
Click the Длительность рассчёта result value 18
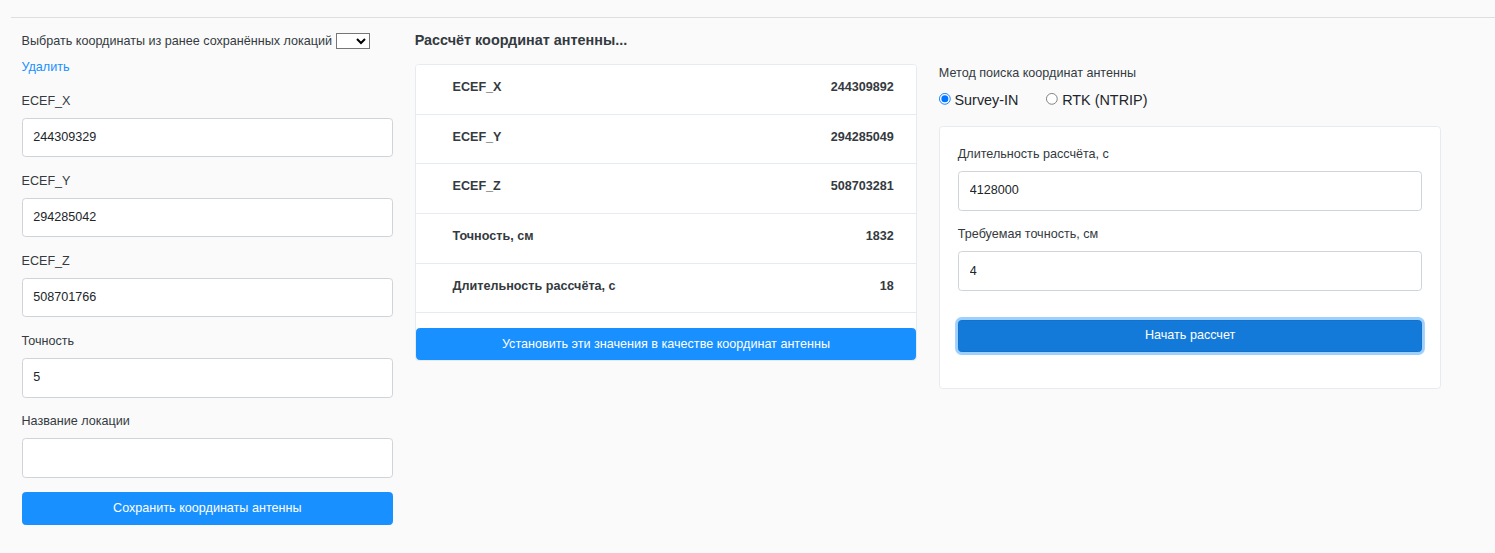(886, 286)
